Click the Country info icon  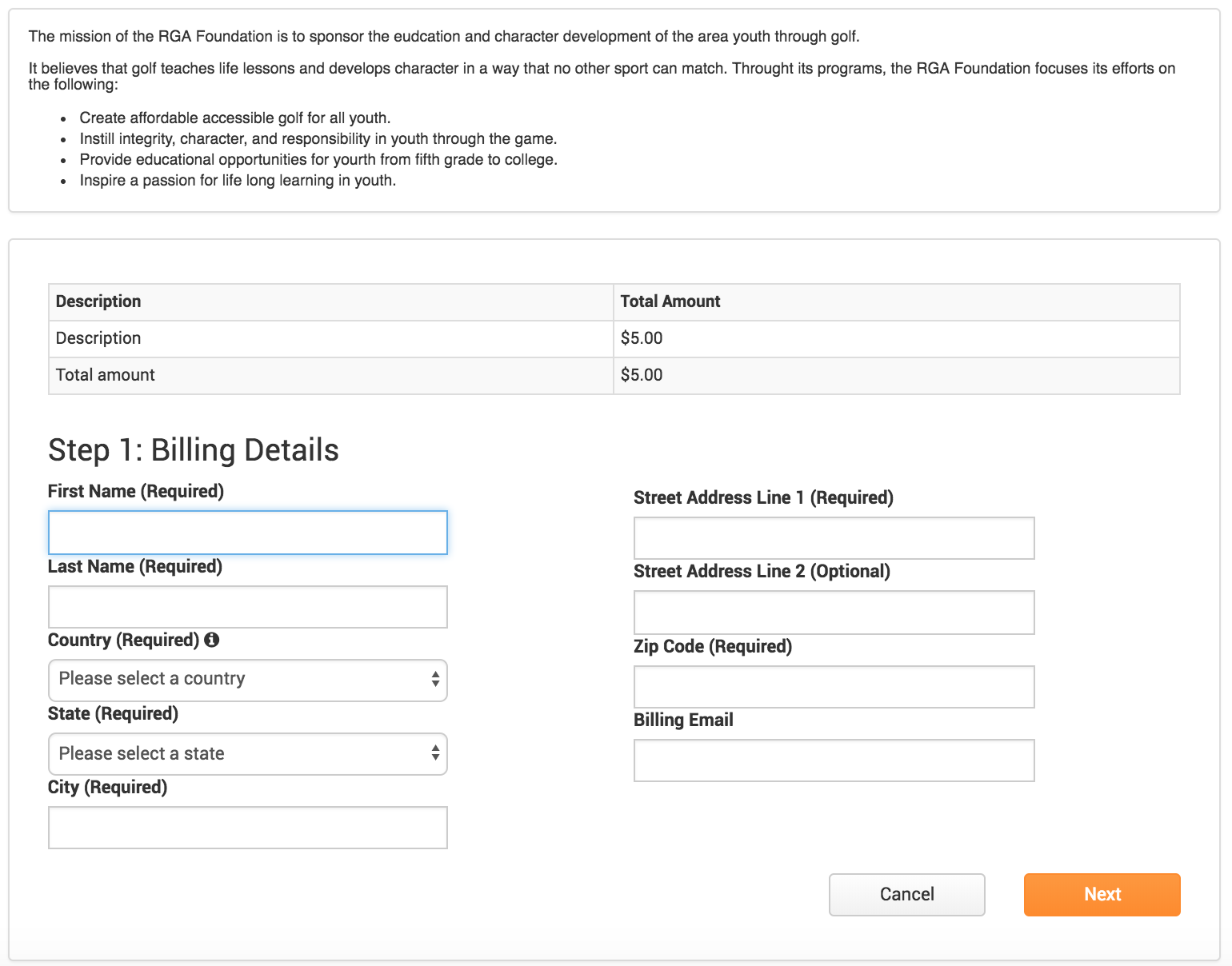[211, 640]
